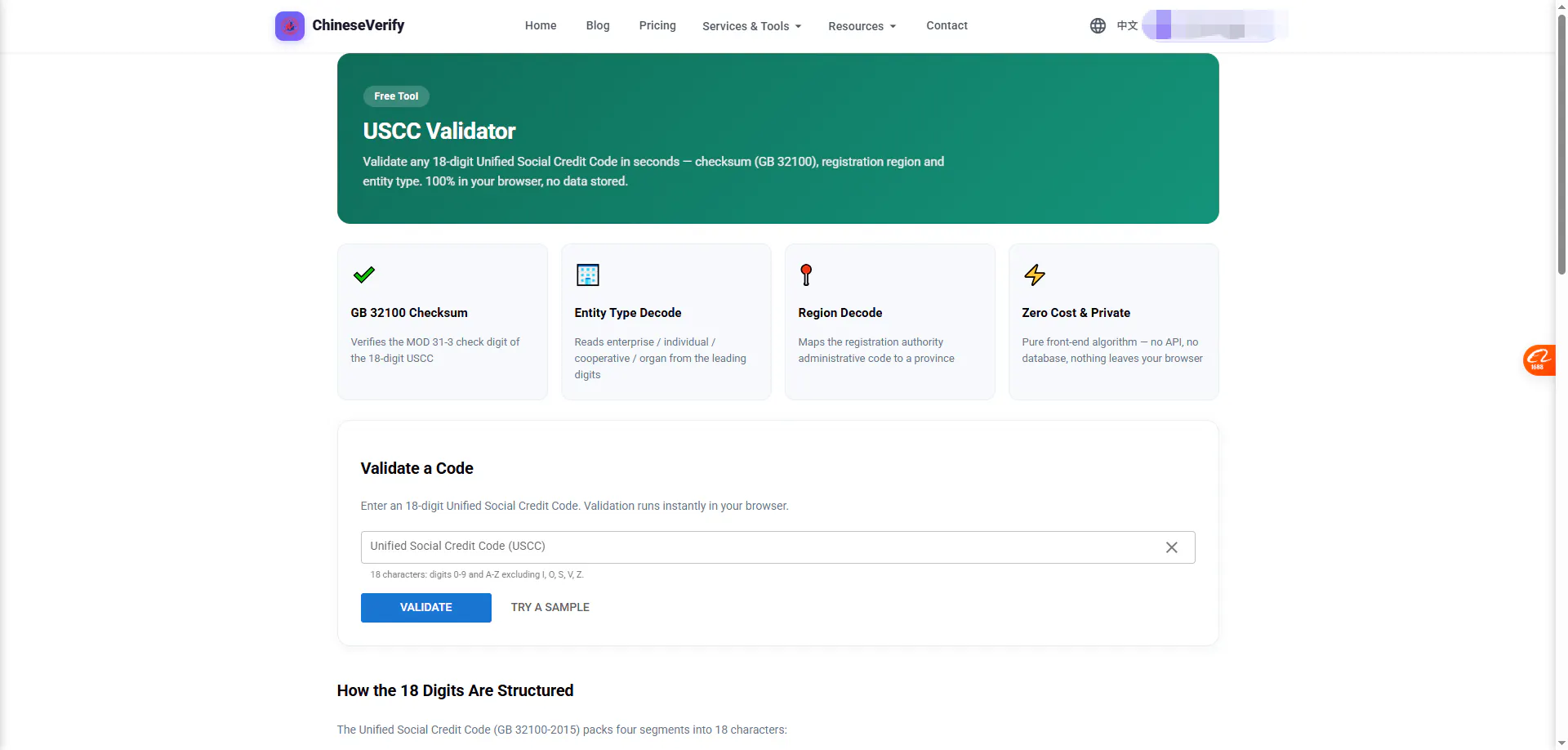Click the MOD 31-3 check digit description
Screen dimensions: 1568x750
coord(435,350)
